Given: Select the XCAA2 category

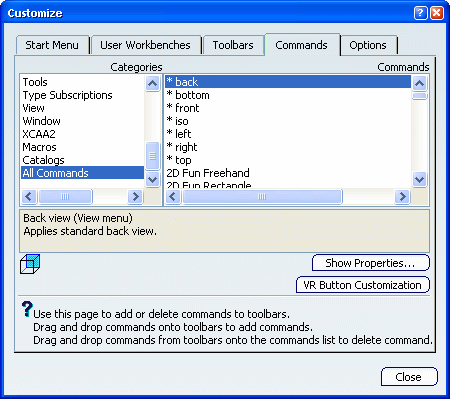Looking at the screenshot, I should click(82, 134).
